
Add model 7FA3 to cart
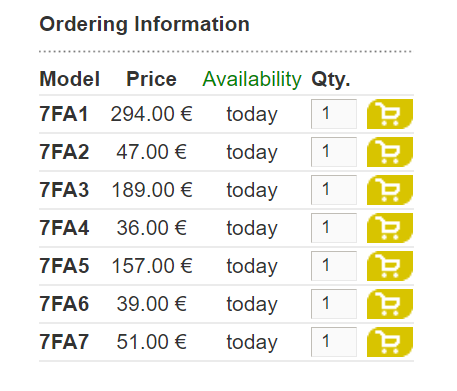(x=390, y=190)
